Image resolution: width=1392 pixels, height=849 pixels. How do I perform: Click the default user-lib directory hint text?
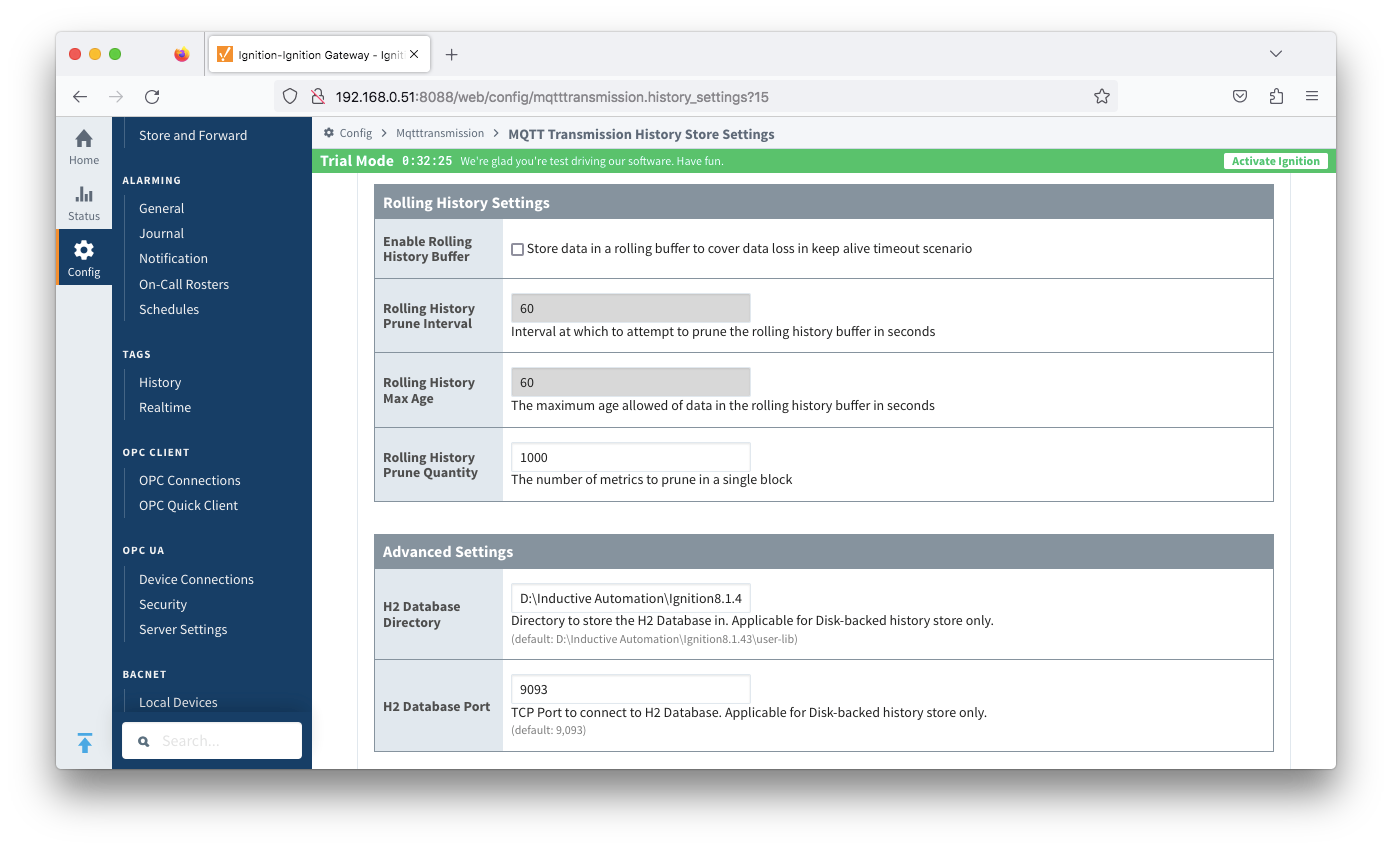(x=654, y=638)
